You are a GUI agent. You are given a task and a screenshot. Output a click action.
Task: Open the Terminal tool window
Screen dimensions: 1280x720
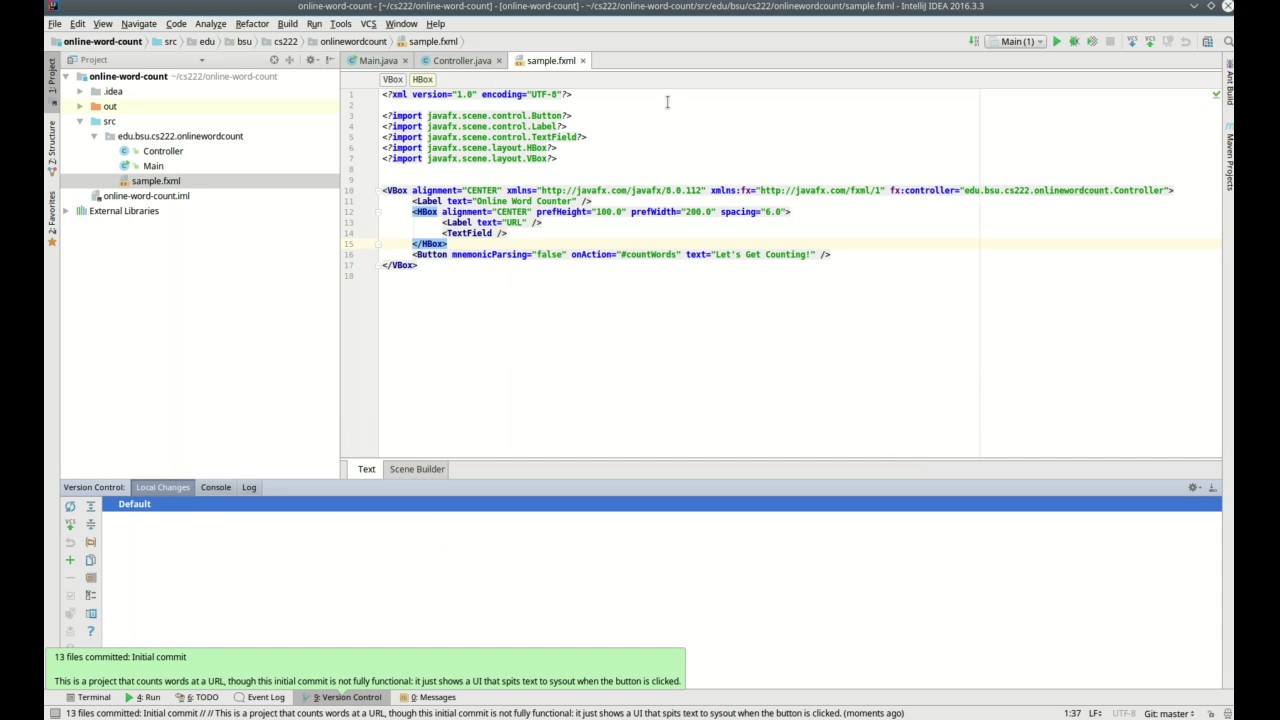pos(87,697)
